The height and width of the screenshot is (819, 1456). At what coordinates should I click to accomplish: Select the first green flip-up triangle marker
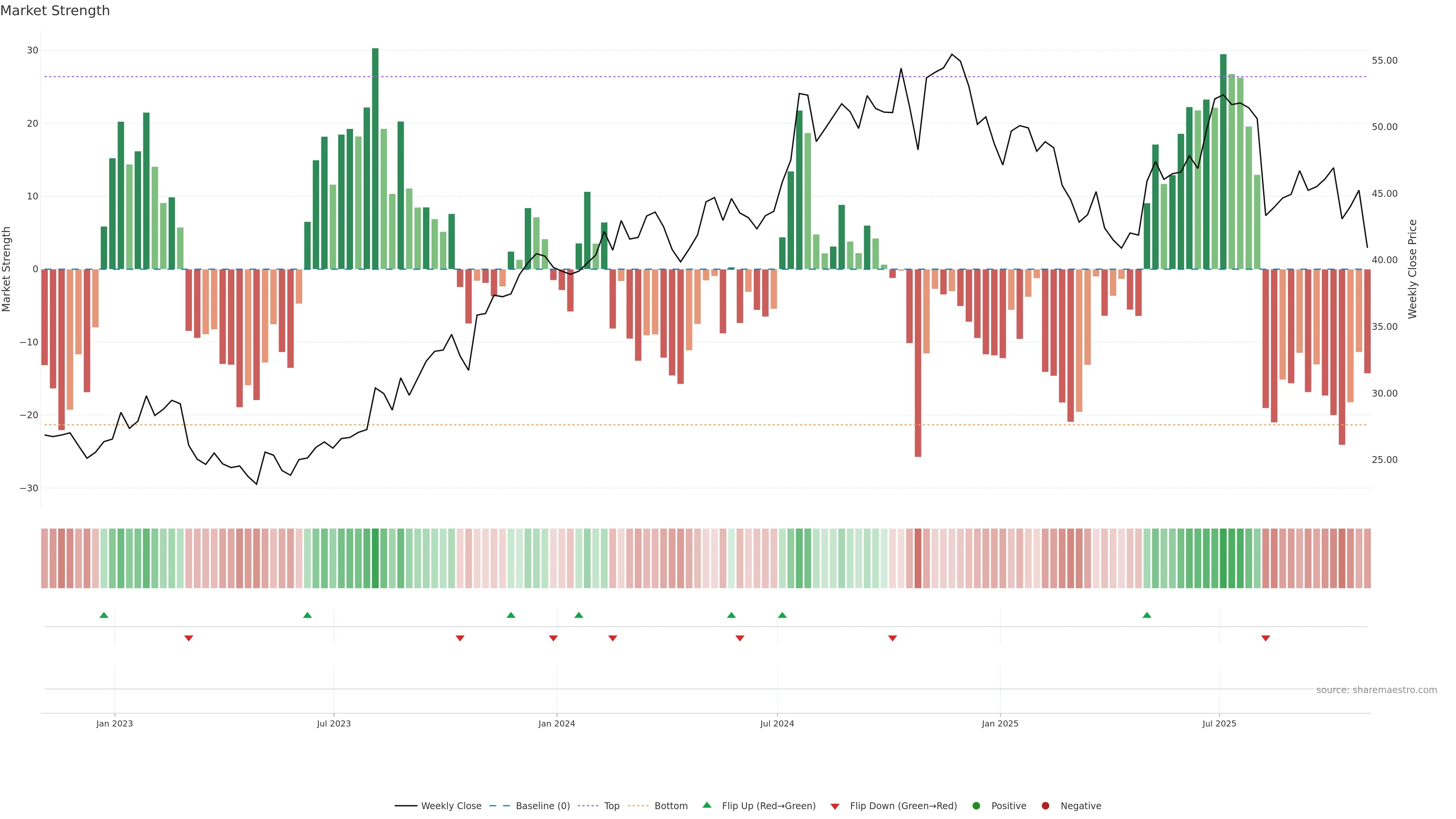pyautogui.click(x=104, y=615)
